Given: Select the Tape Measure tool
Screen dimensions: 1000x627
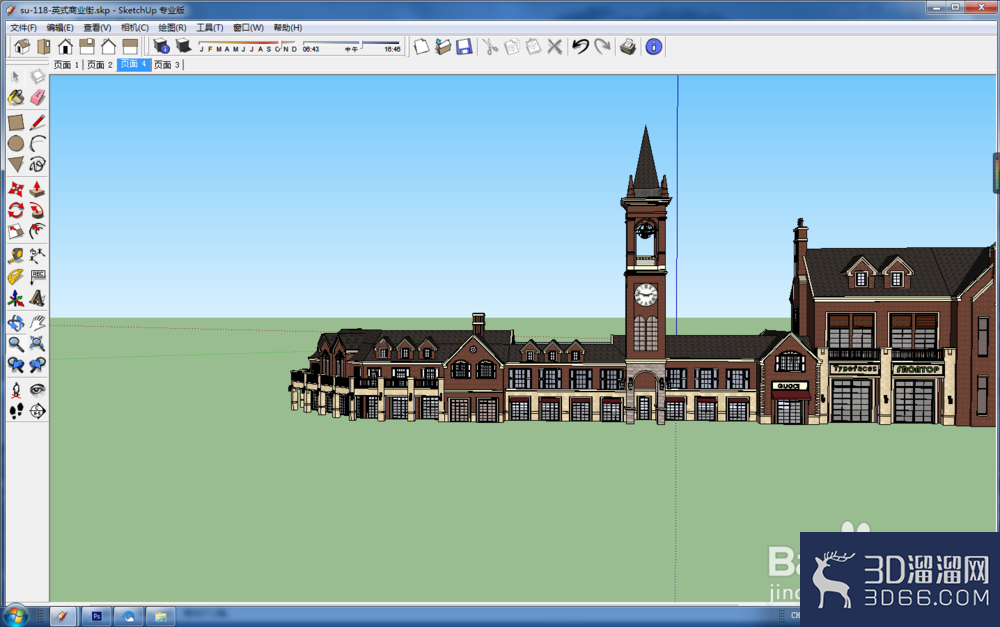Looking at the screenshot, I should pyautogui.click(x=16, y=256).
